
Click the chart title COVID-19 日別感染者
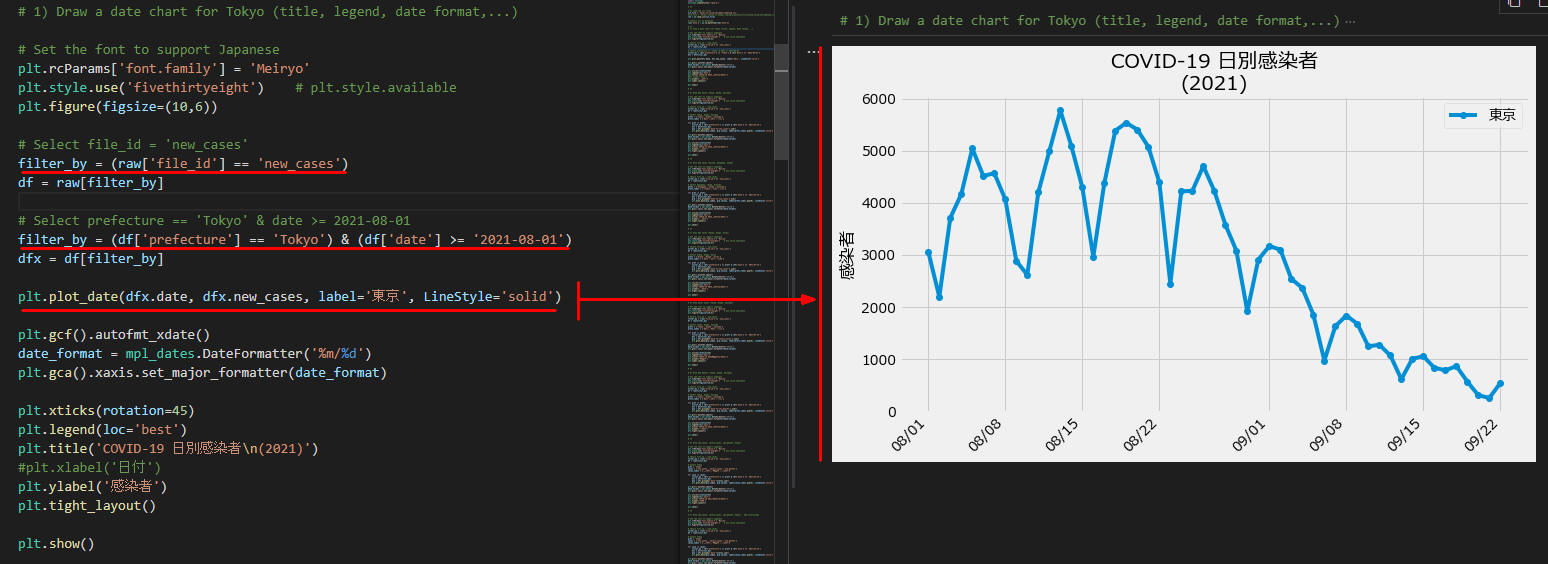point(1214,61)
